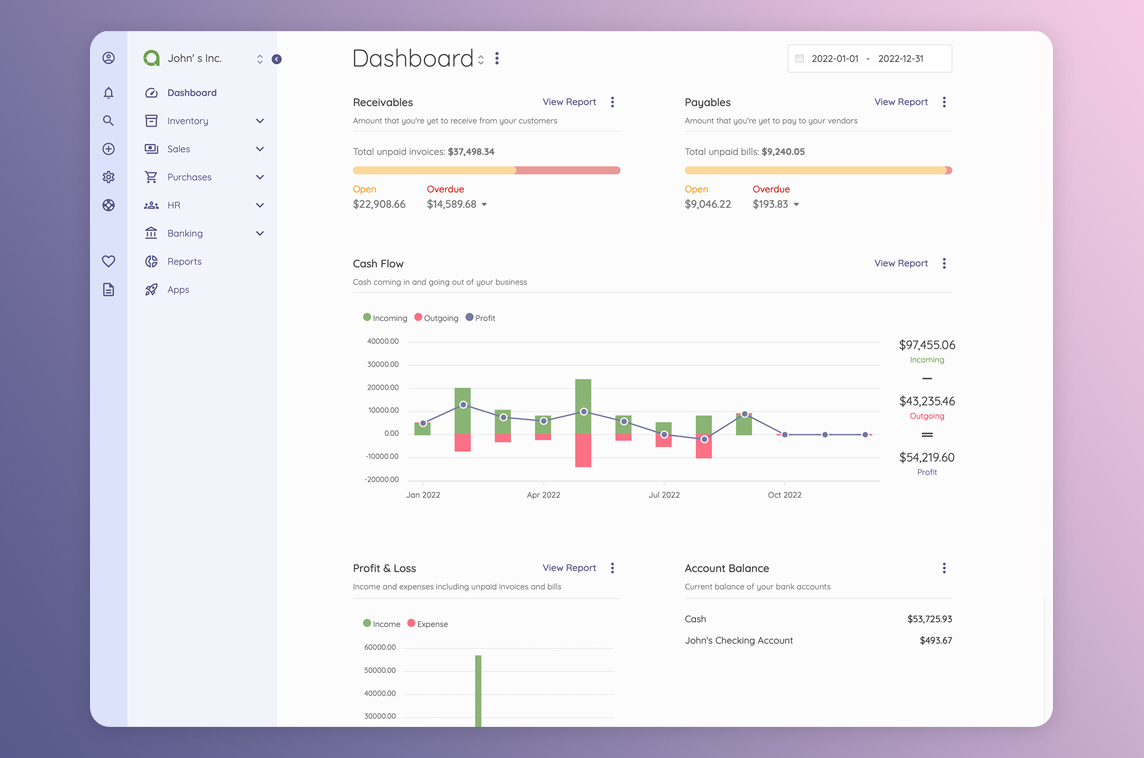The height and width of the screenshot is (758, 1144).
Task: Click View Report for Payables
Action: [901, 102]
